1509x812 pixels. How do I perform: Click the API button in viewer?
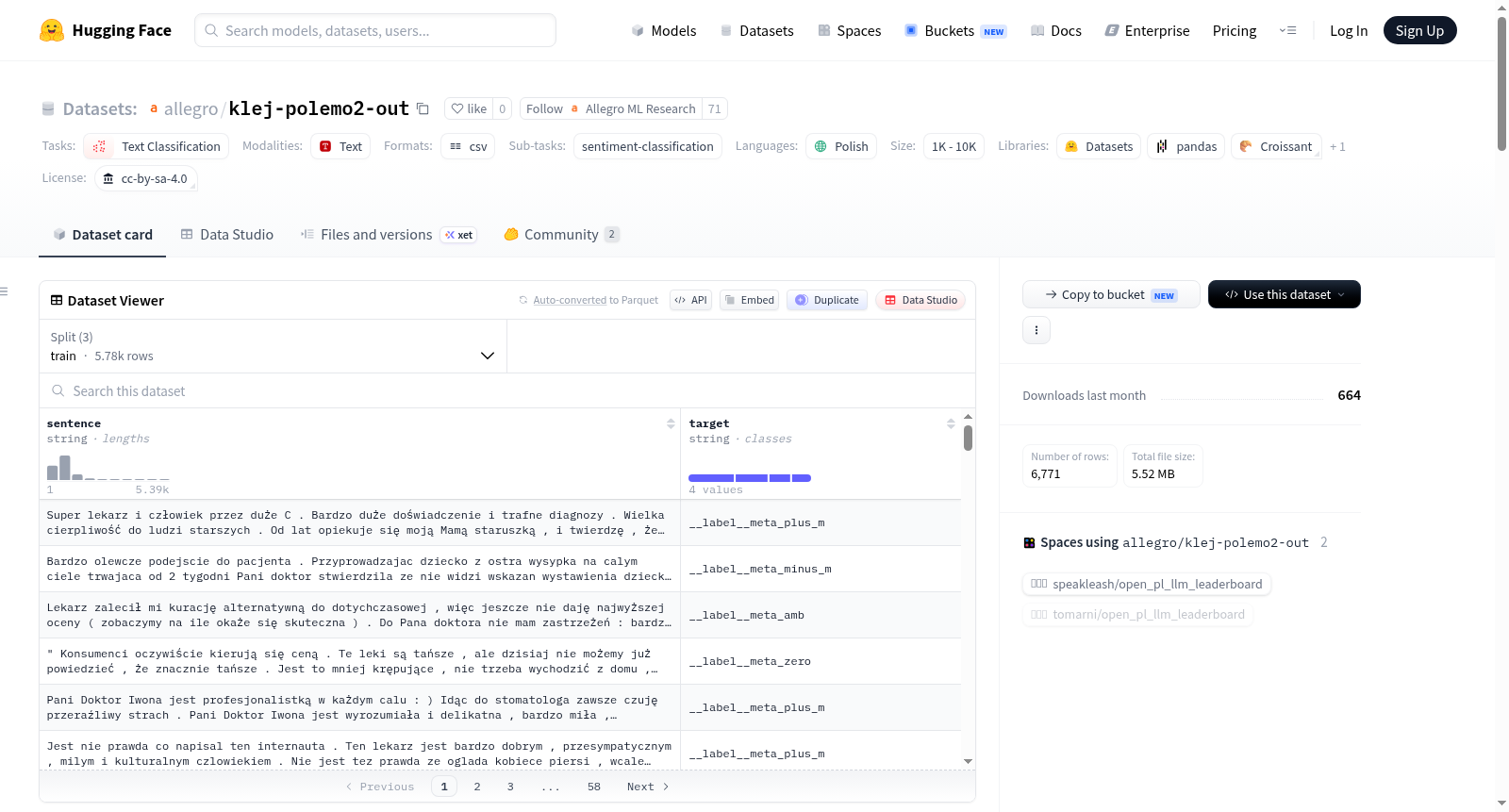[690, 300]
